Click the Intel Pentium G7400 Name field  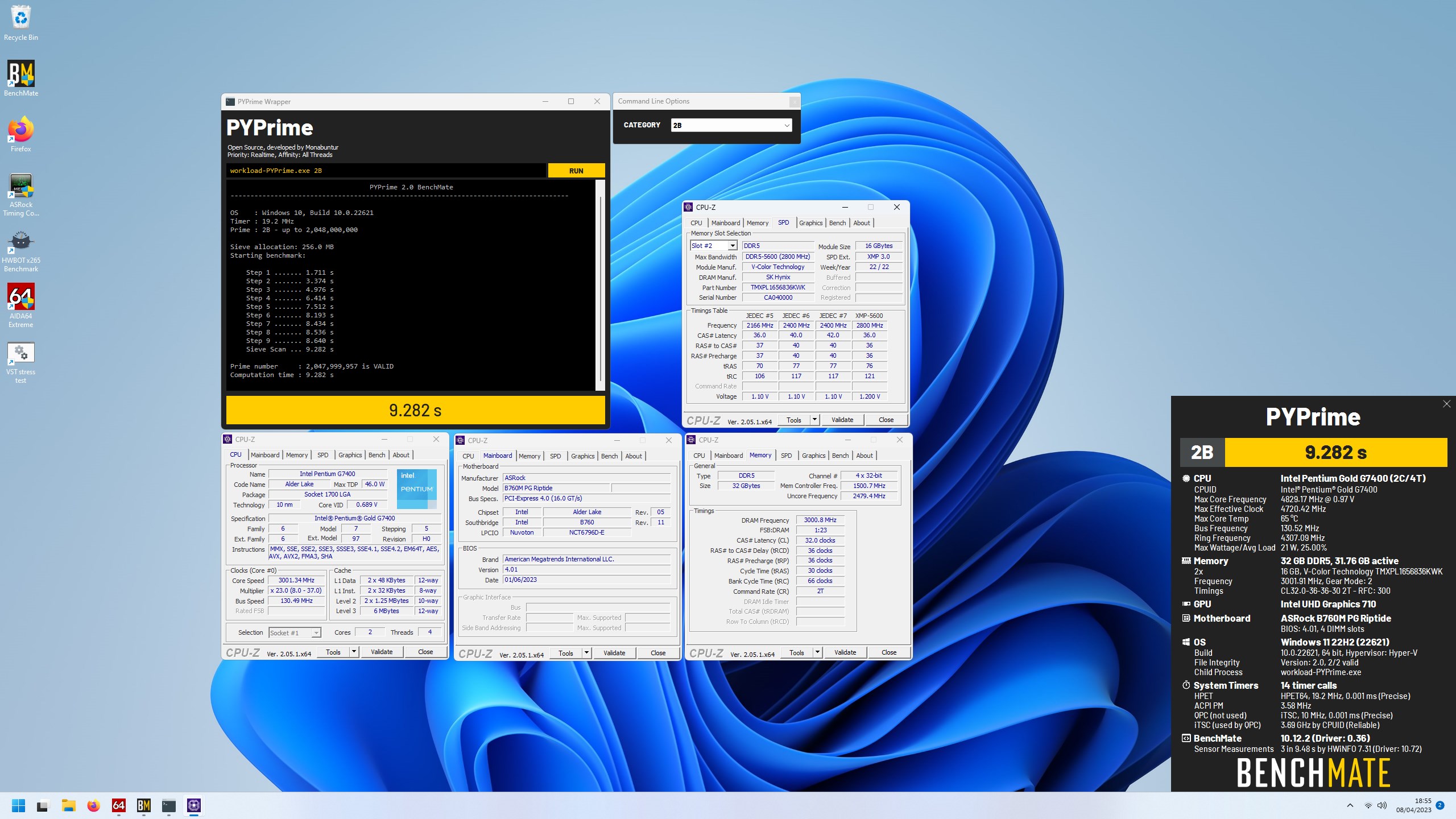[x=327, y=474]
